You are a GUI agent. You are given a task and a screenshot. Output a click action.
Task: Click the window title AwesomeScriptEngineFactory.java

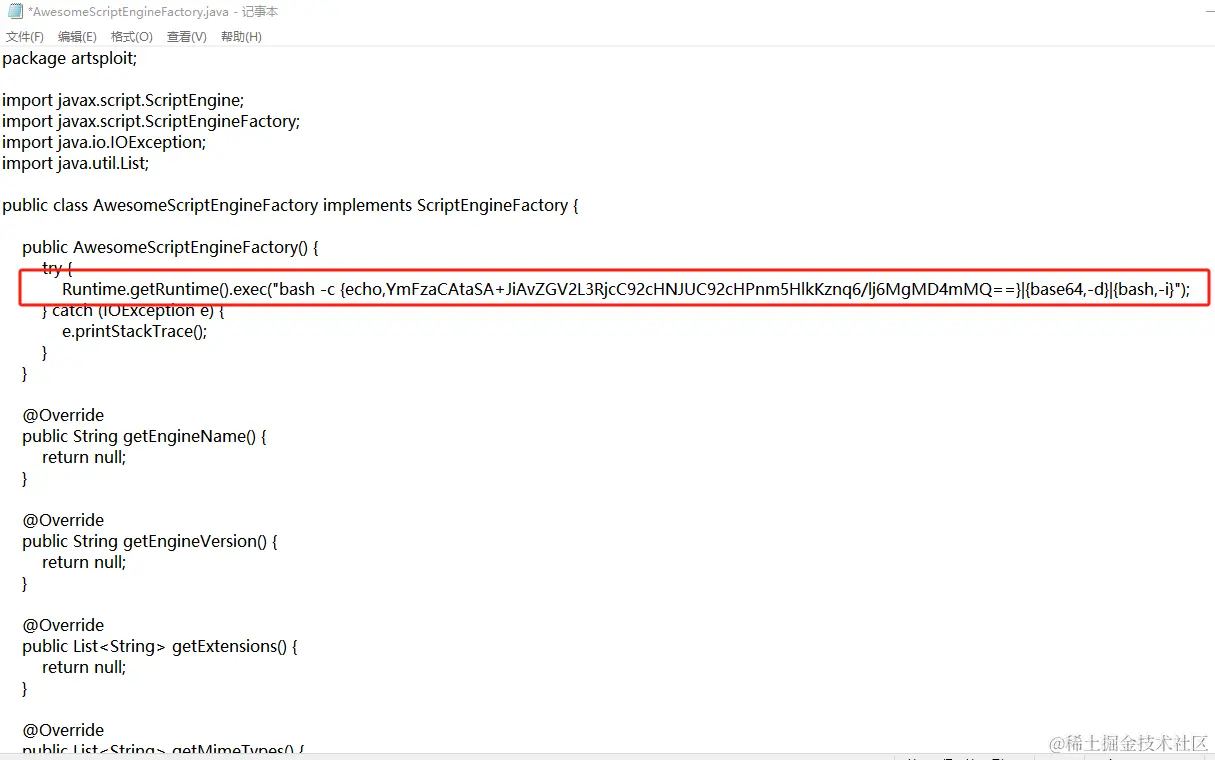[x=154, y=12]
